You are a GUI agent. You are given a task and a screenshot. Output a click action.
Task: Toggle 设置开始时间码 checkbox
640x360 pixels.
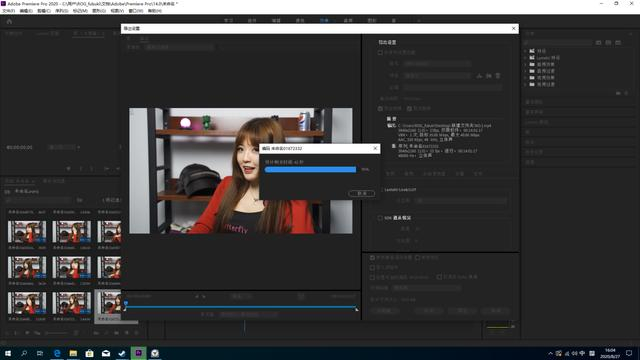372,277
